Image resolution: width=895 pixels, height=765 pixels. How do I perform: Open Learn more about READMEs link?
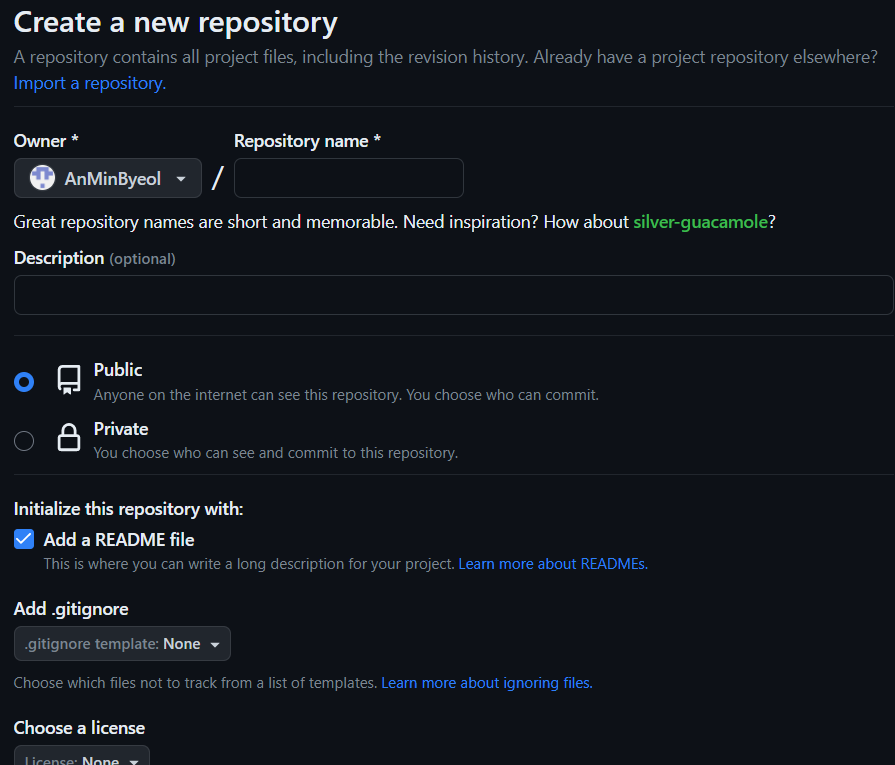click(x=553, y=564)
